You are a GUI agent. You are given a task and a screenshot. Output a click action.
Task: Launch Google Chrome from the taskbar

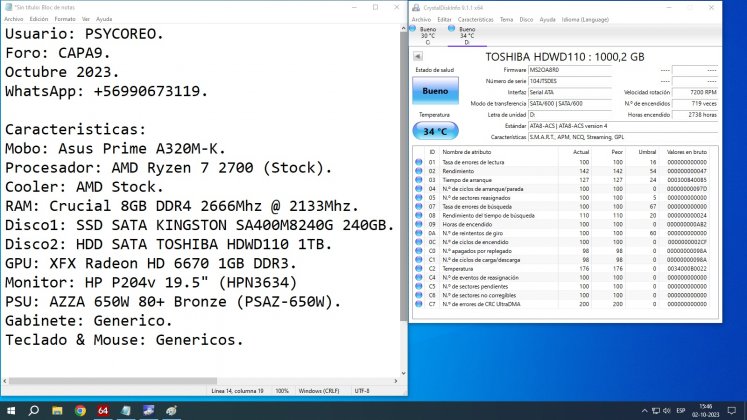coord(80,410)
